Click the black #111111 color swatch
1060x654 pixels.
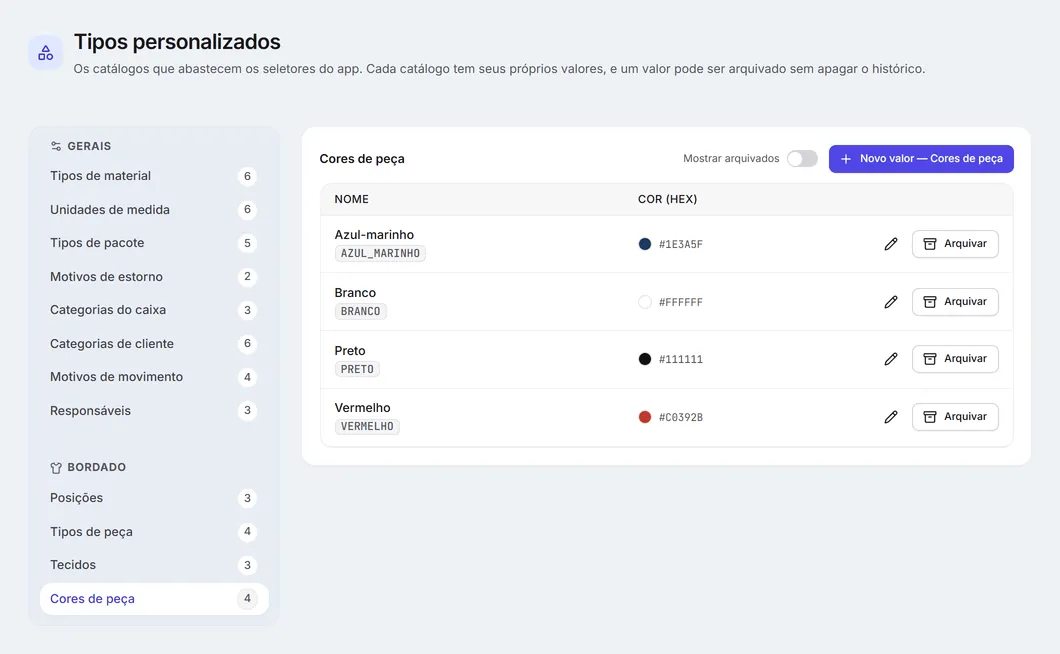(x=645, y=359)
